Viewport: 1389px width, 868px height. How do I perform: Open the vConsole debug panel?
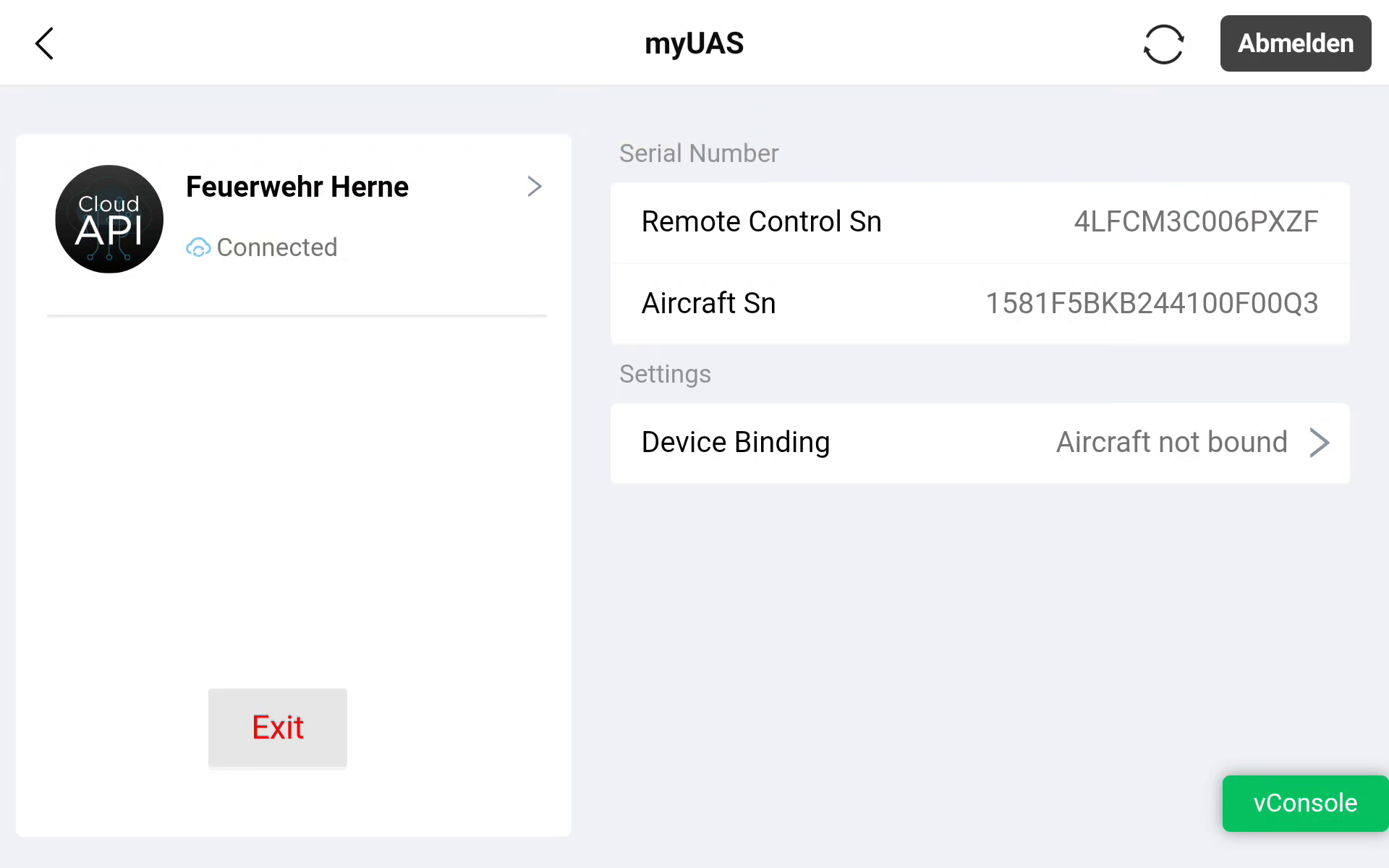coord(1304,803)
